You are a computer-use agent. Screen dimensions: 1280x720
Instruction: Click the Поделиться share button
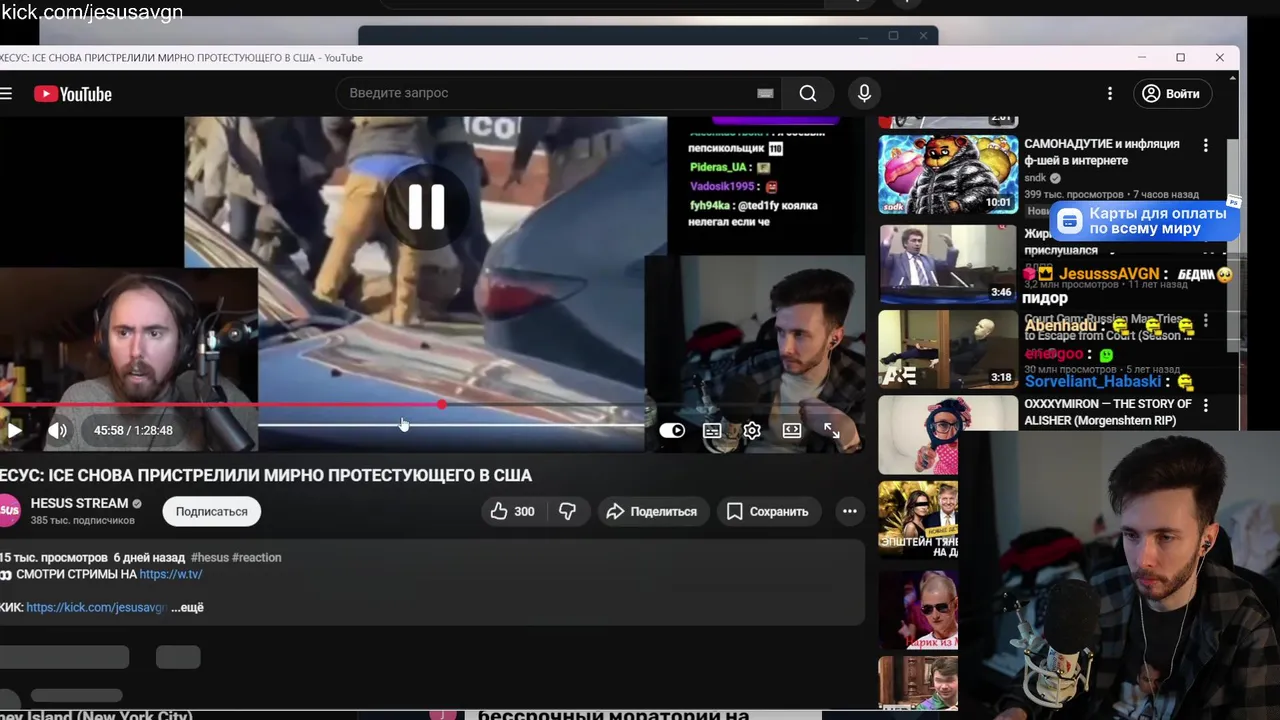652,511
